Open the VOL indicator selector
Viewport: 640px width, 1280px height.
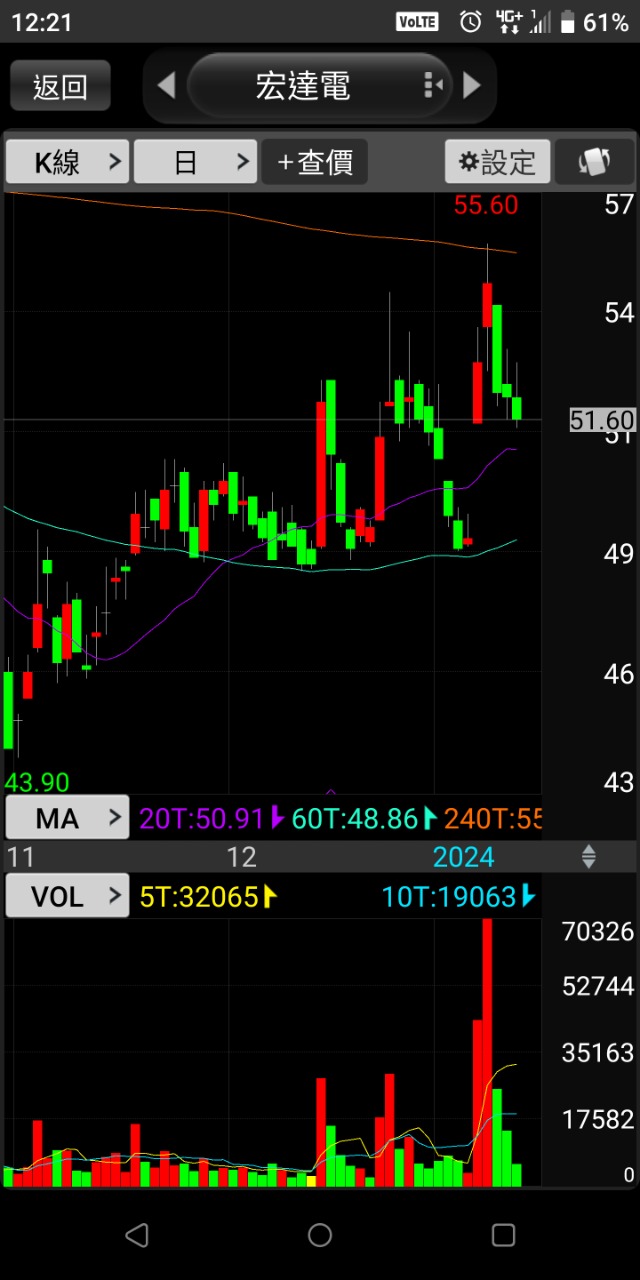pos(67,895)
